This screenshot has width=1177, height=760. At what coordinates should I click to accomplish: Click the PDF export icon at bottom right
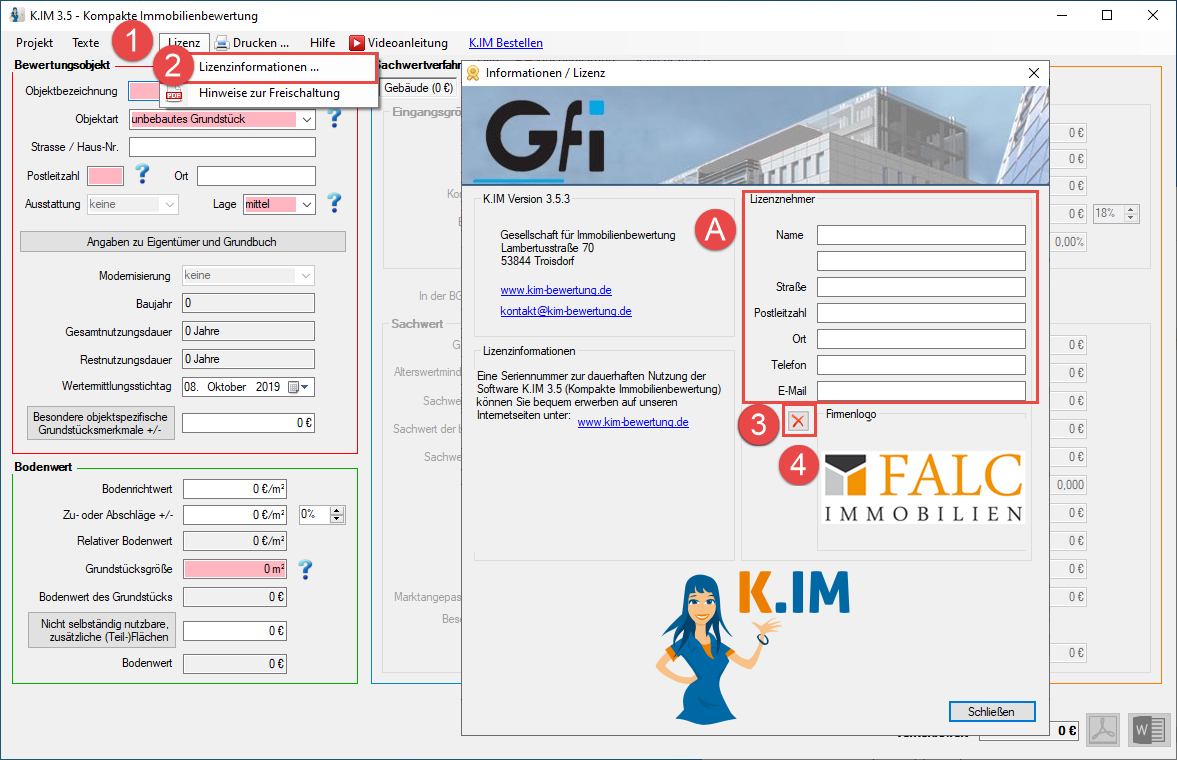tap(1104, 730)
